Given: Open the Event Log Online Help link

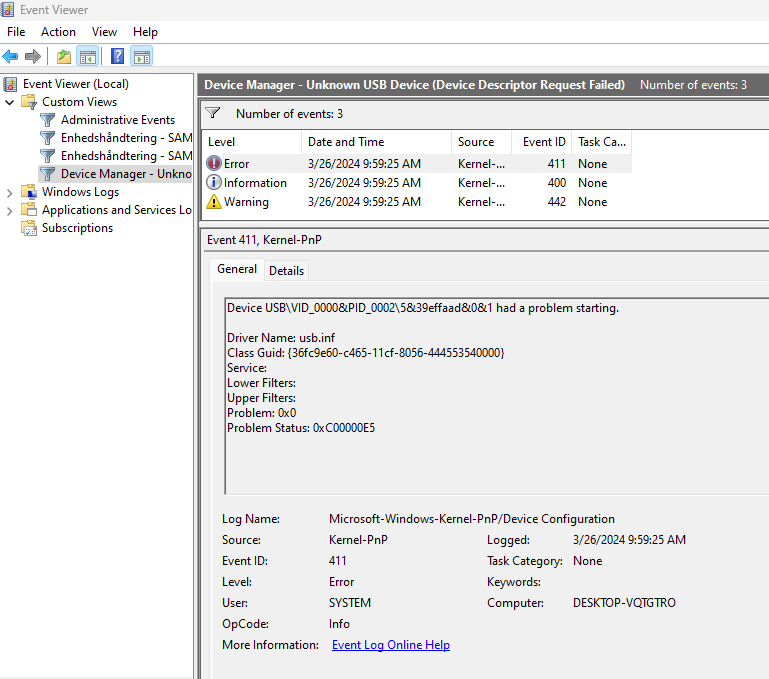Looking at the screenshot, I should [x=391, y=645].
